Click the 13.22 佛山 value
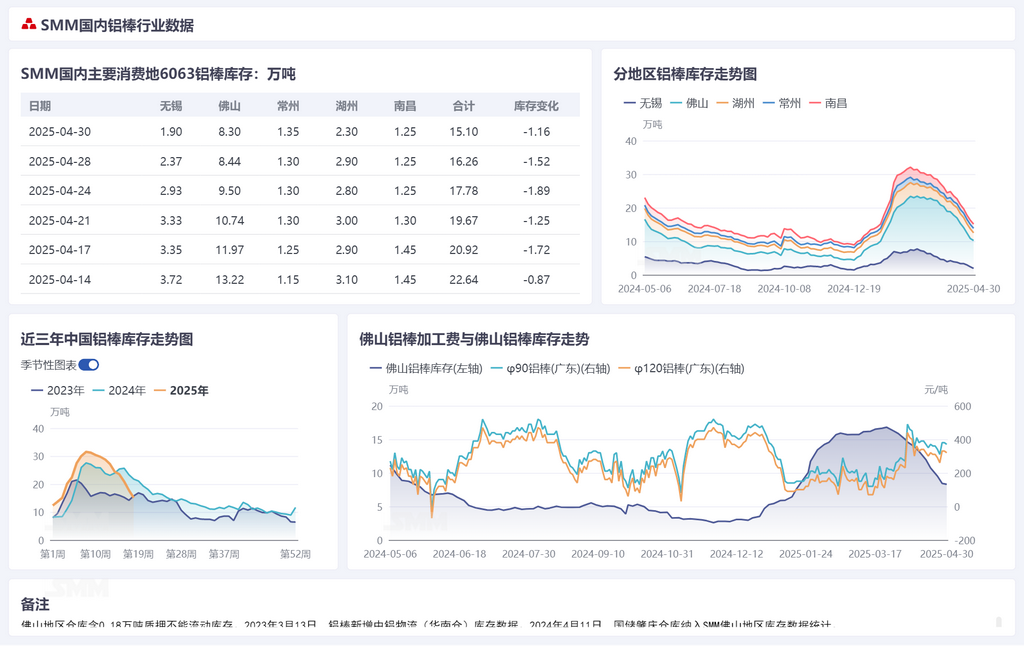The height and width of the screenshot is (646, 1024). click(230, 280)
